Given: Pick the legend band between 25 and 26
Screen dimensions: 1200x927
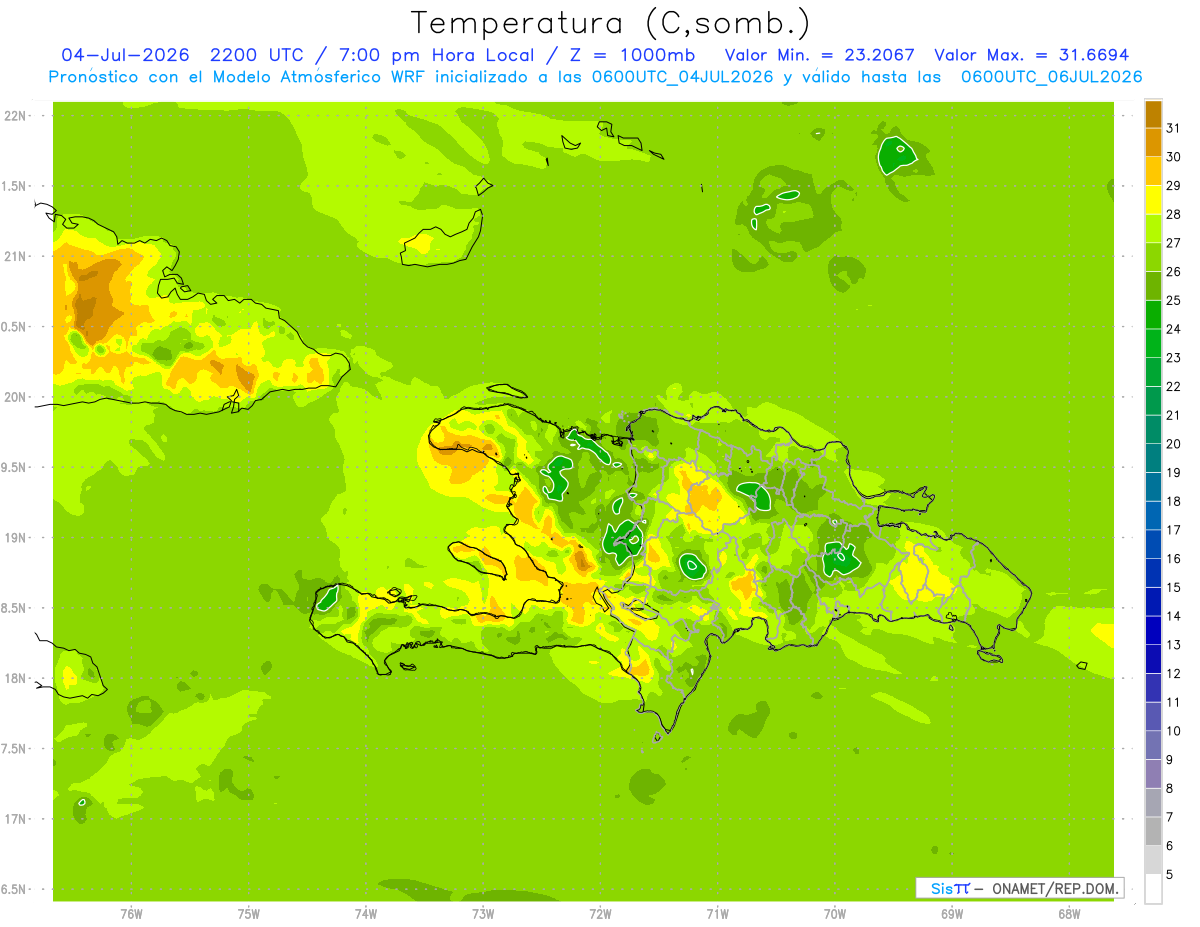Looking at the screenshot, I should tap(1153, 286).
